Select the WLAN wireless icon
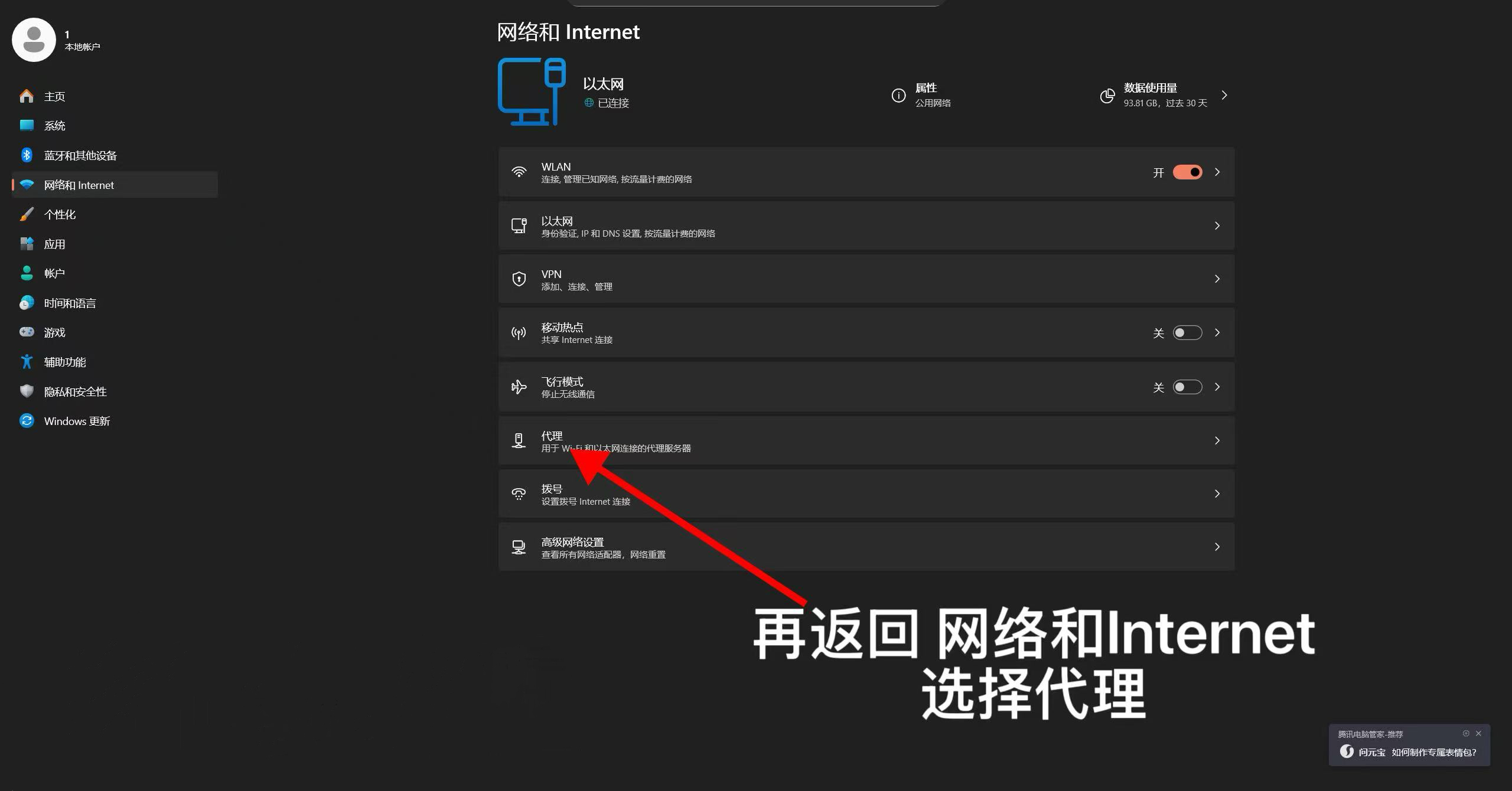This screenshot has width=1512, height=791. 519,172
